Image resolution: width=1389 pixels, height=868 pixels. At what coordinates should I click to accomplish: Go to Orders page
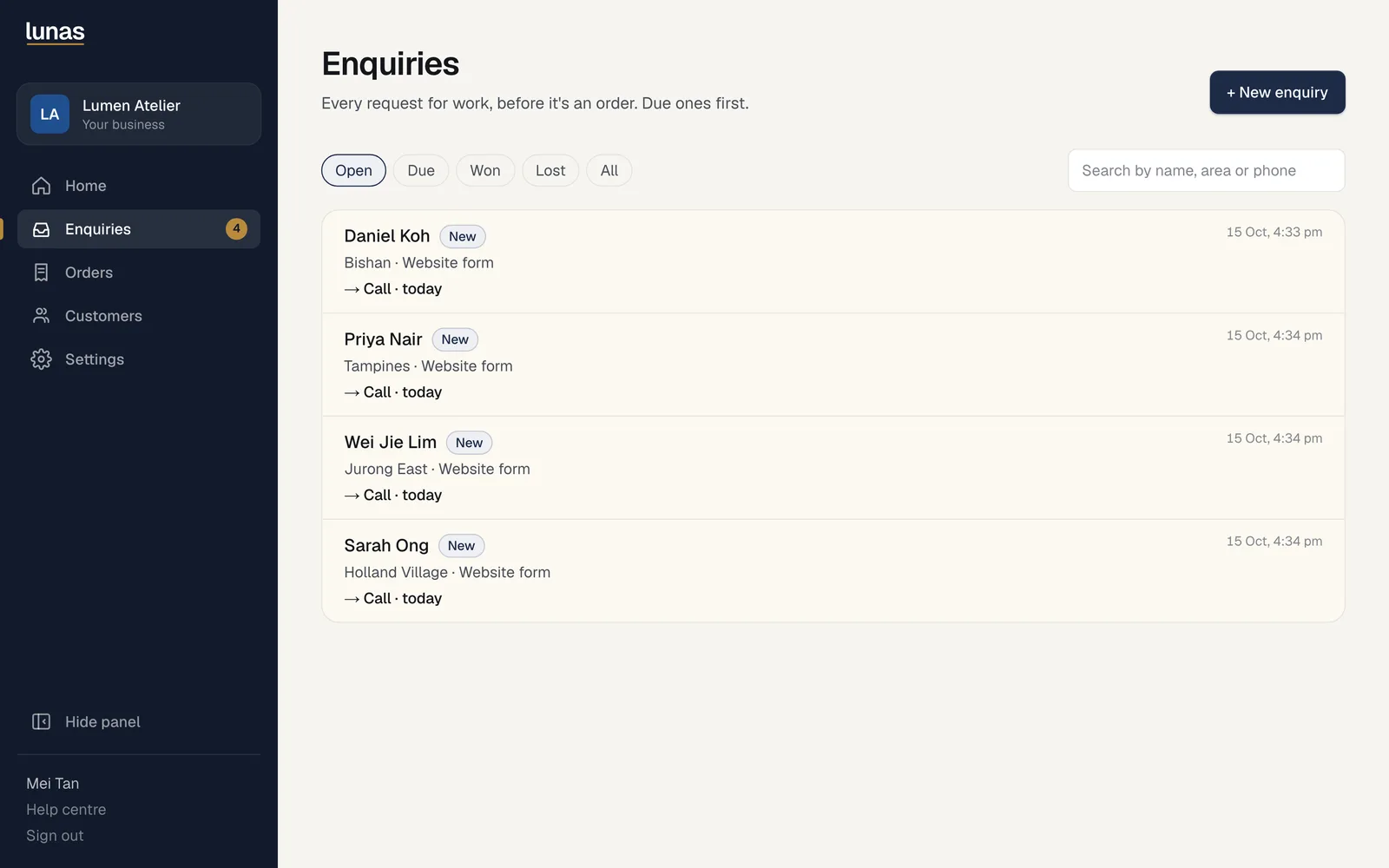pos(139,273)
